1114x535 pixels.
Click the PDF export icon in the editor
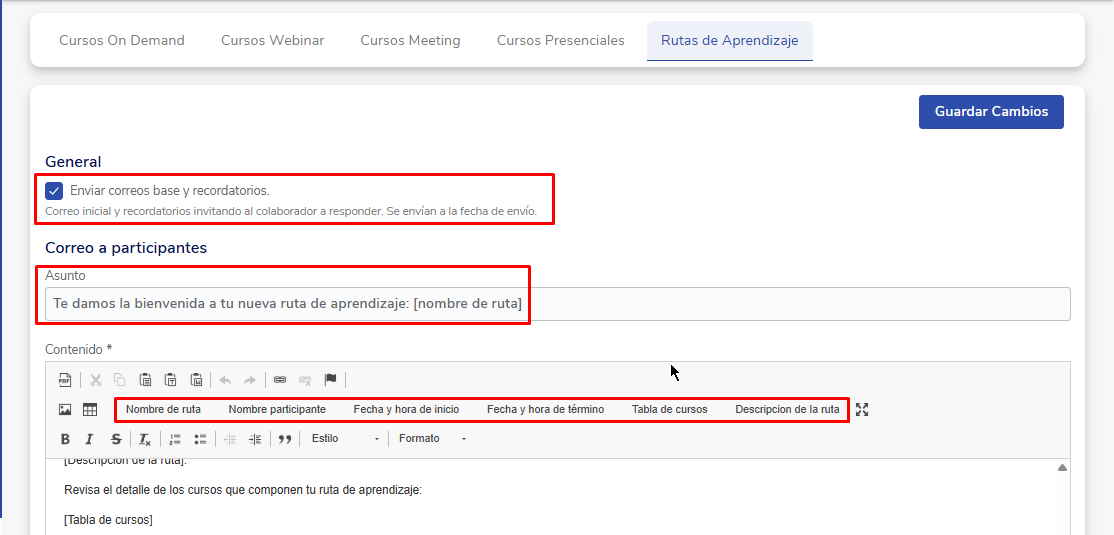(x=65, y=380)
